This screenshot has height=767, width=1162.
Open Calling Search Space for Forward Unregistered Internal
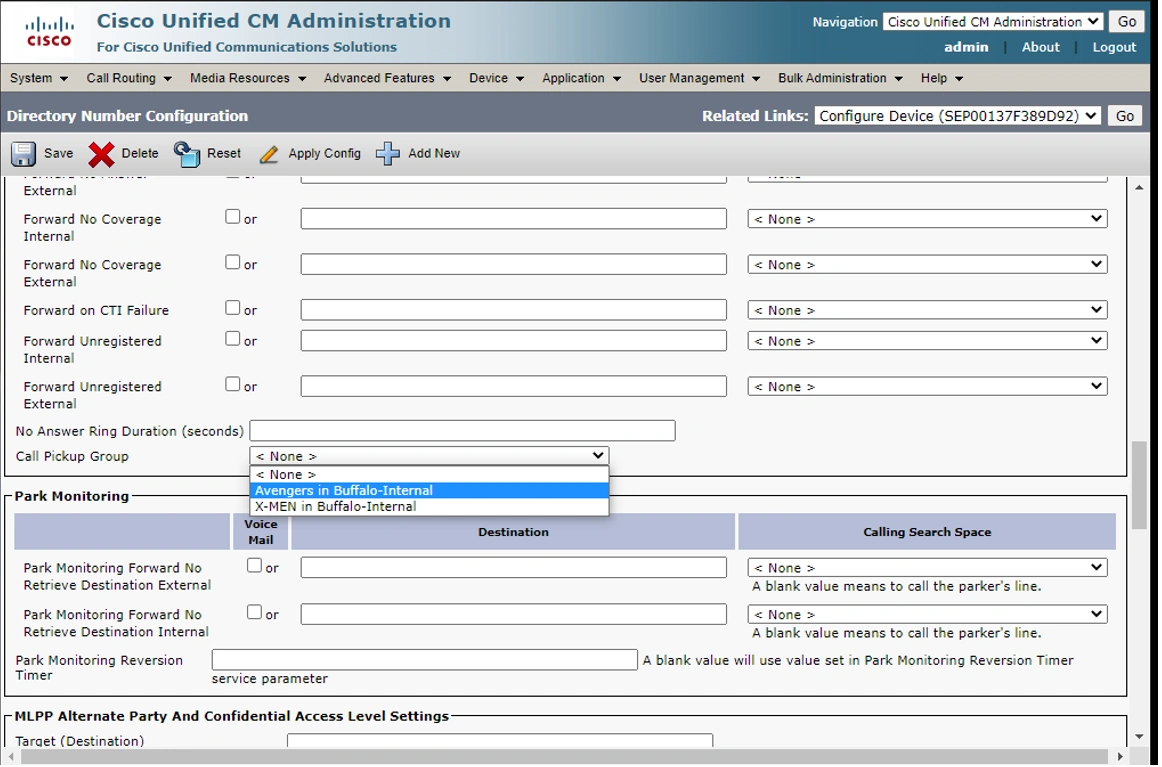tap(927, 340)
